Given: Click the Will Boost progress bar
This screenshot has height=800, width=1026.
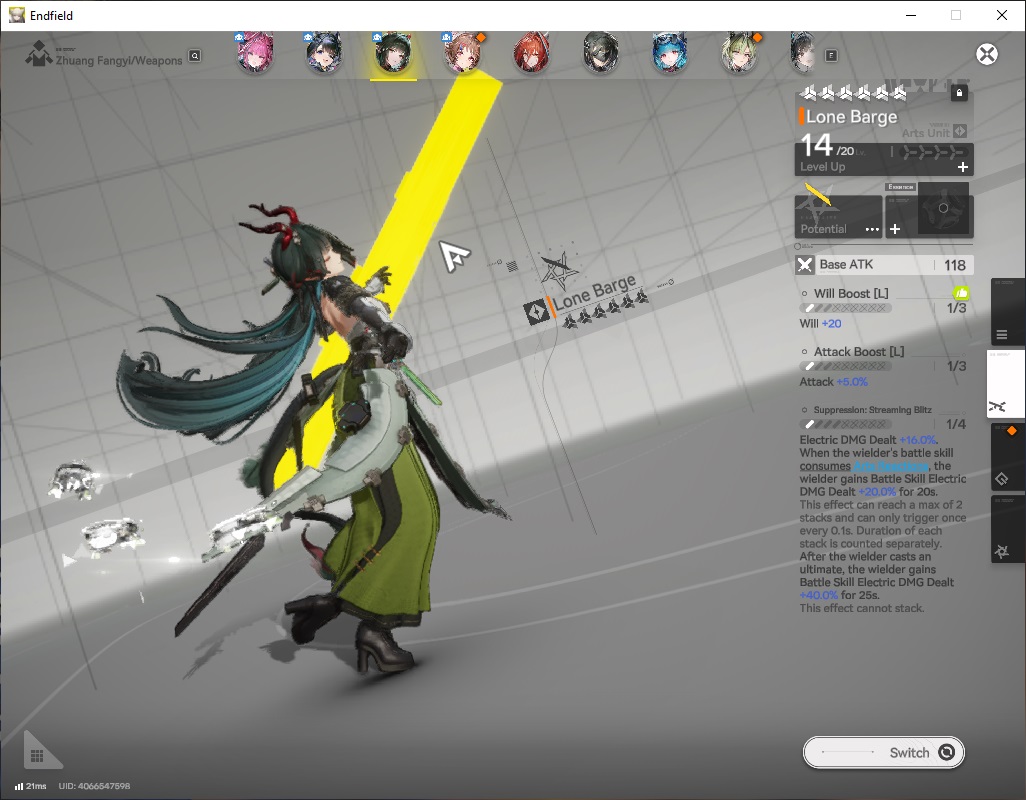Looking at the screenshot, I should pos(845,308).
